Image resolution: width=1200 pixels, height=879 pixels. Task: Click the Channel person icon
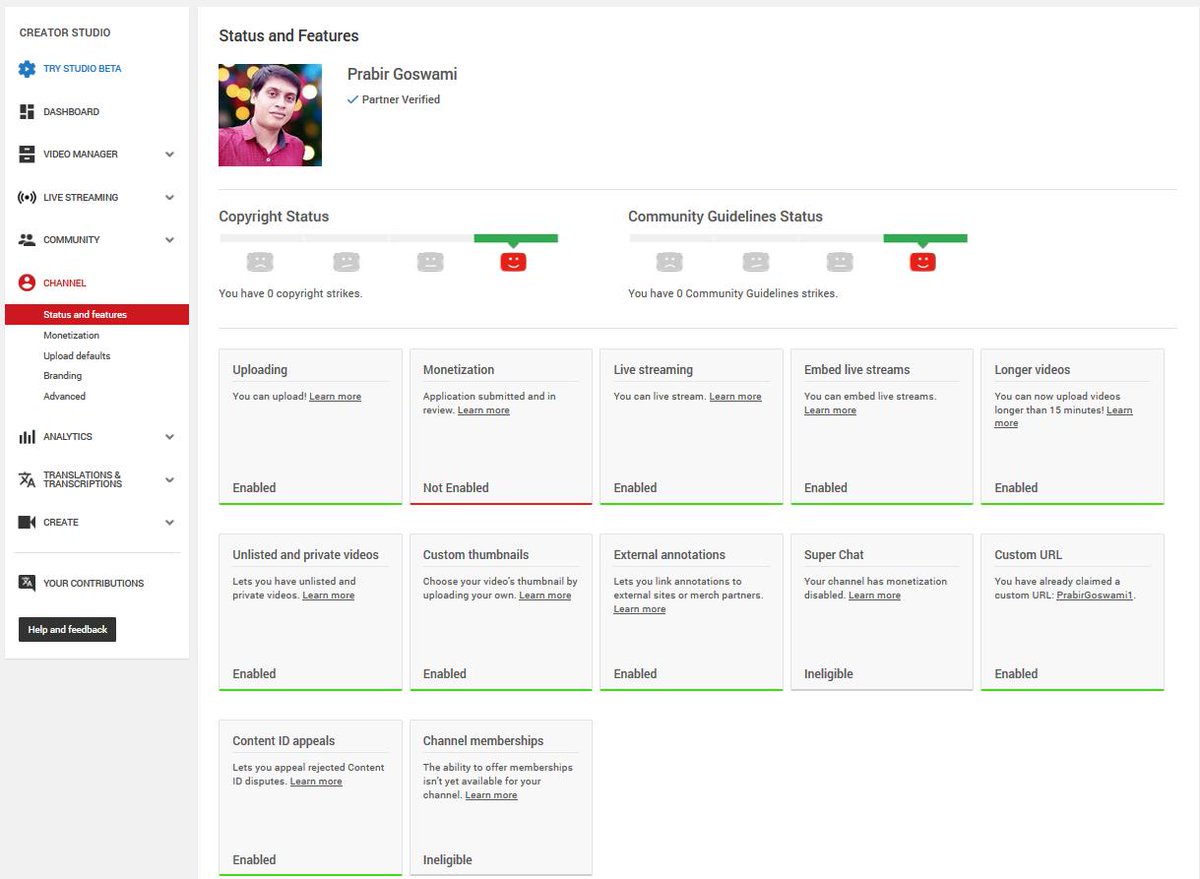point(27,283)
